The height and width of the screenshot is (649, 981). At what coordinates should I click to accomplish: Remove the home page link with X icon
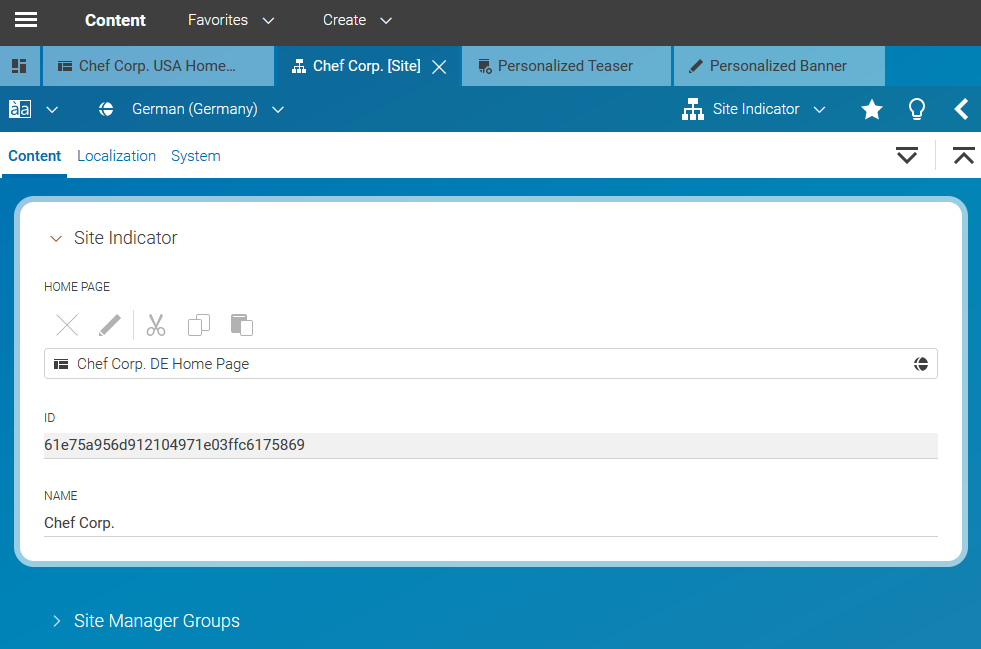click(x=66, y=324)
